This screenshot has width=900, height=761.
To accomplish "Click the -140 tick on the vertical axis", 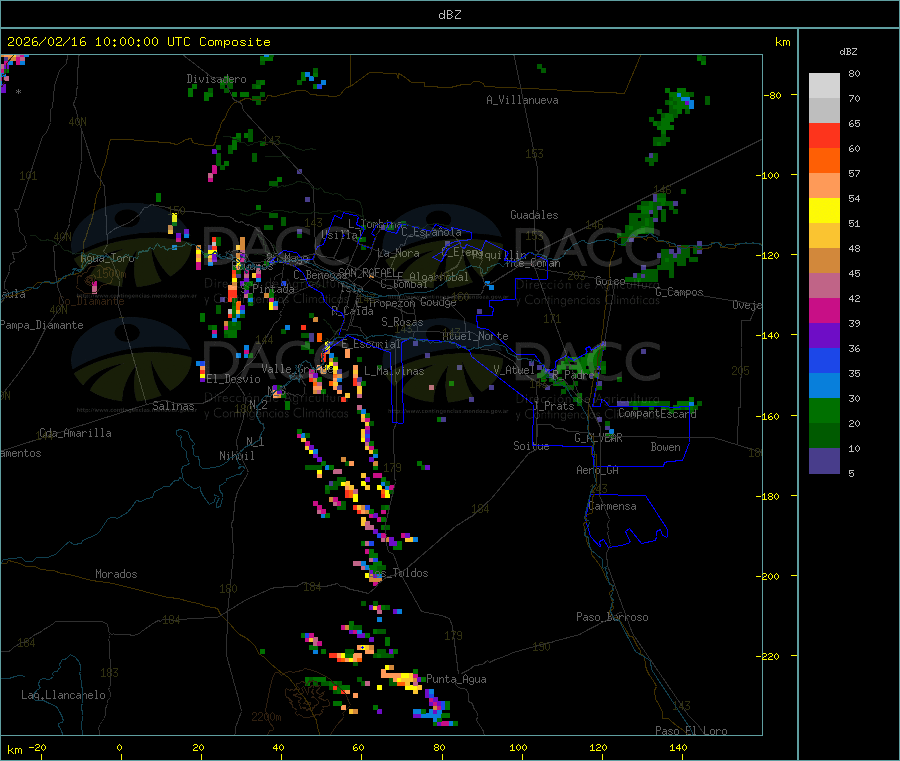I will 769,335.
